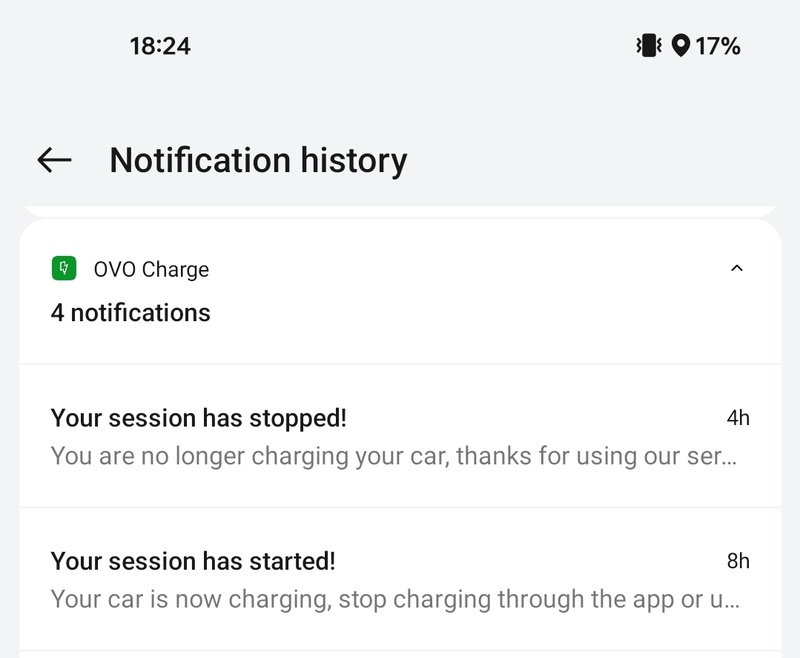This screenshot has width=800, height=658.
Task: Tap the "Your car is now charging" message text
Action: click(394, 600)
